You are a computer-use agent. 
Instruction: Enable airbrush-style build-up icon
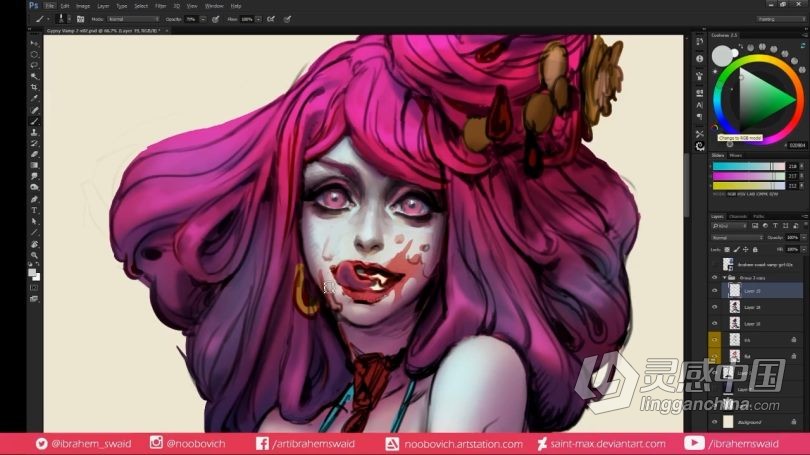271,19
